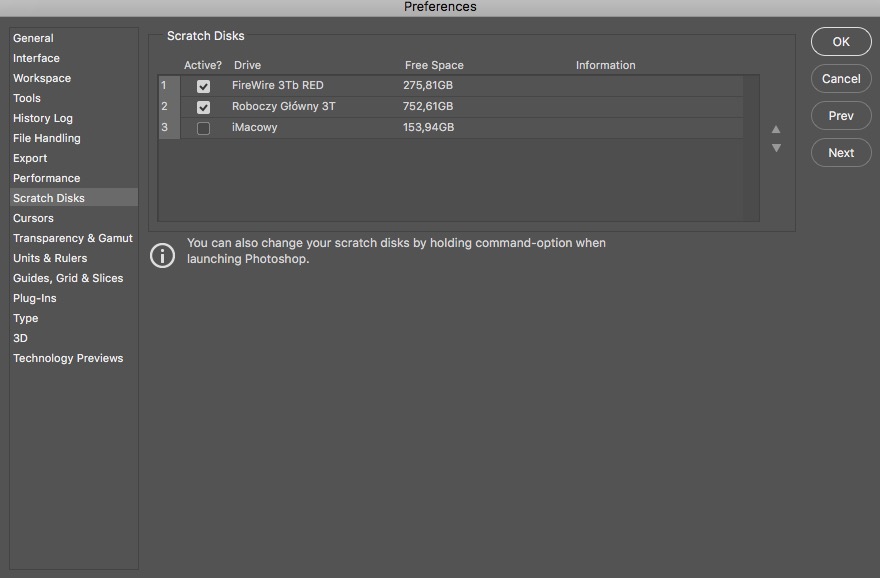Open Transparency & Gamut preferences
880x578 pixels.
point(73,238)
